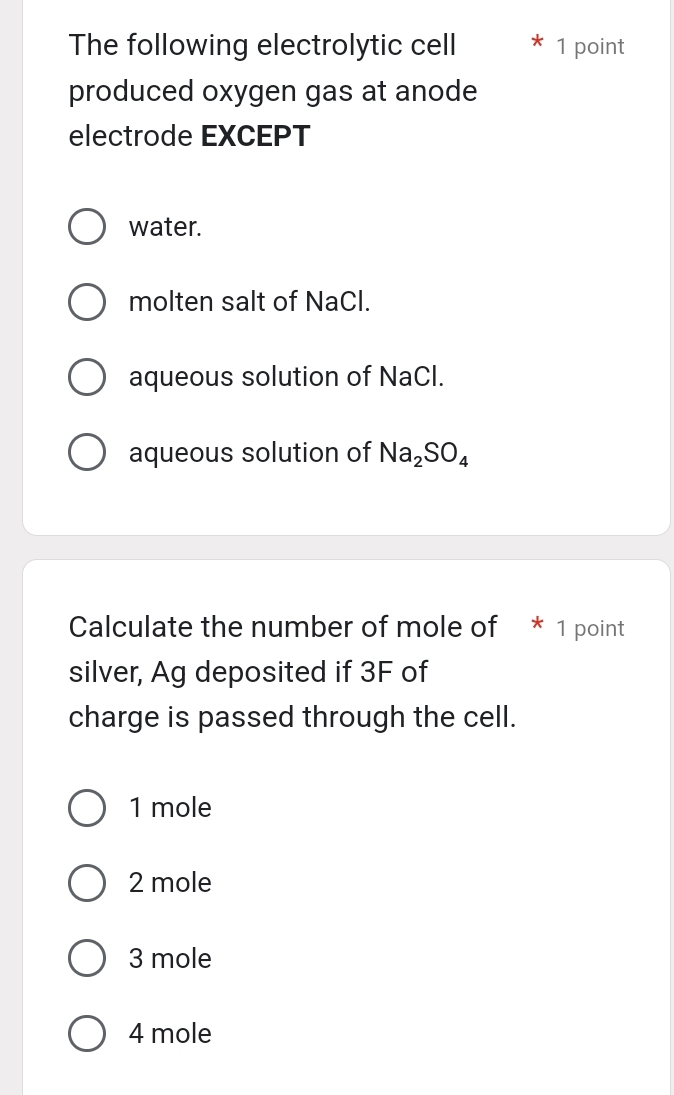Click the red asterisk on first question
This screenshot has height=1095, width=674.
pyautogui.click(x=537, y=44)
